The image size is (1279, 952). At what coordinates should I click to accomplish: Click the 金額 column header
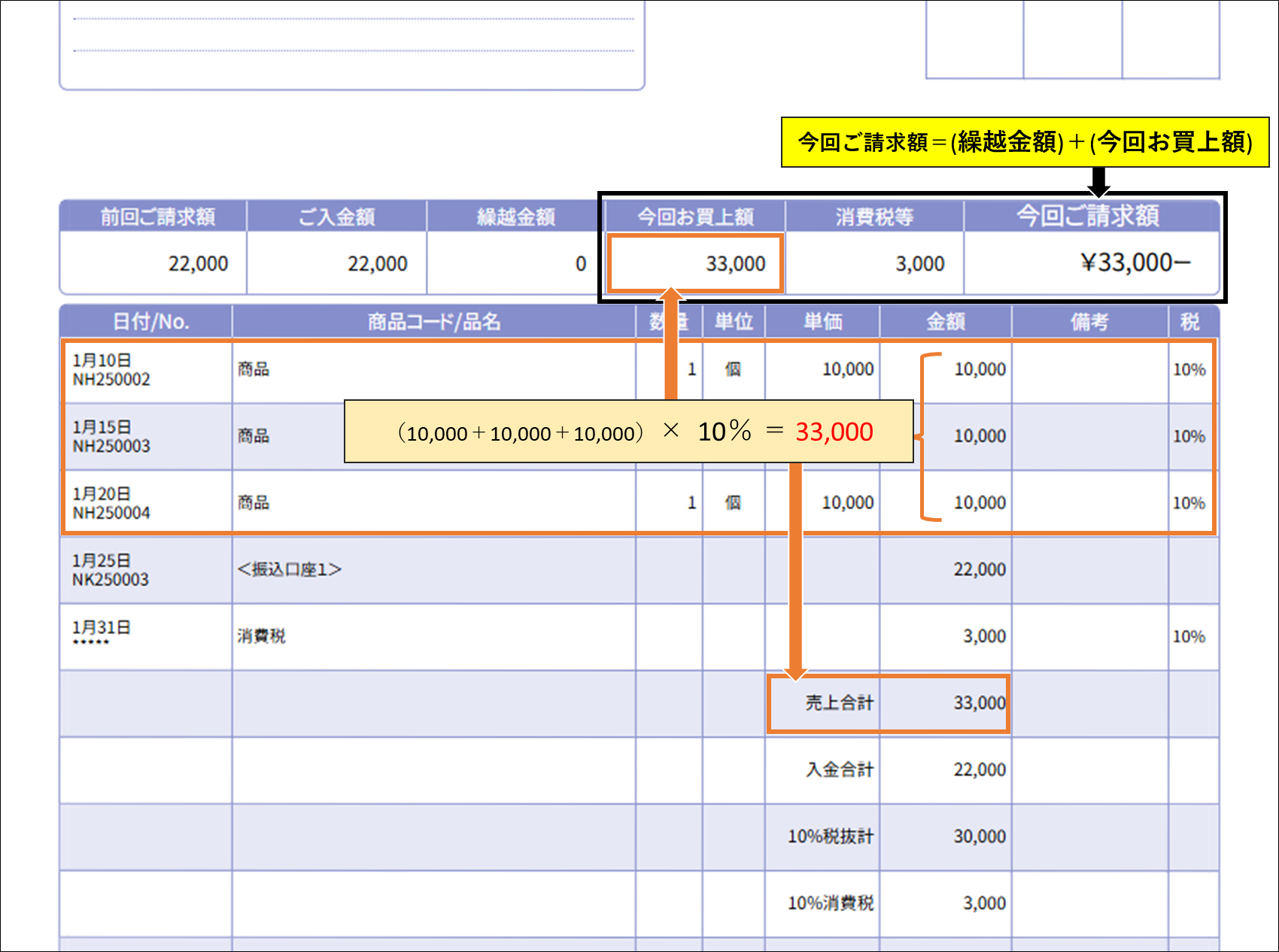[x=945, y=322]
